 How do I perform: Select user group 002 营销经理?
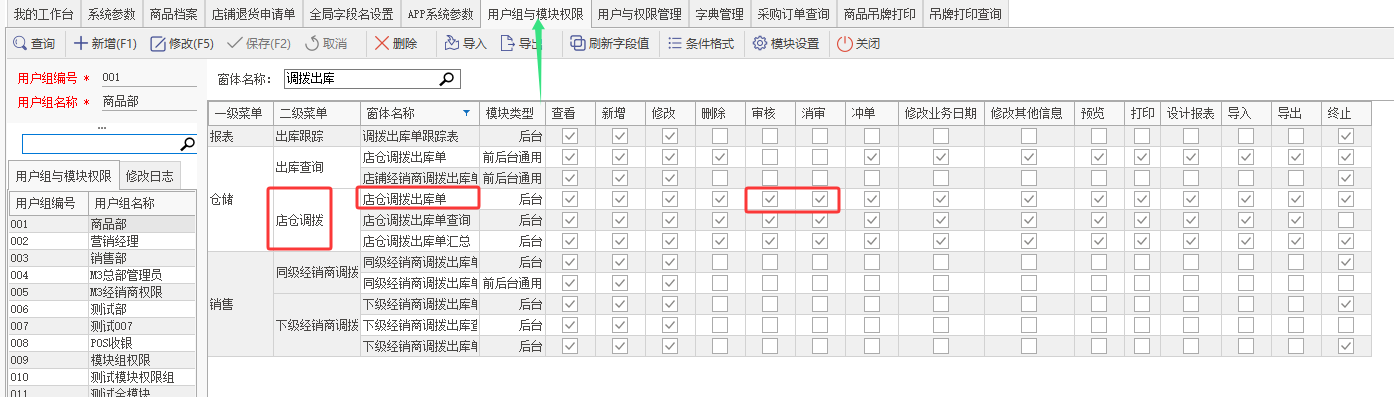click(x=101, y=241)
